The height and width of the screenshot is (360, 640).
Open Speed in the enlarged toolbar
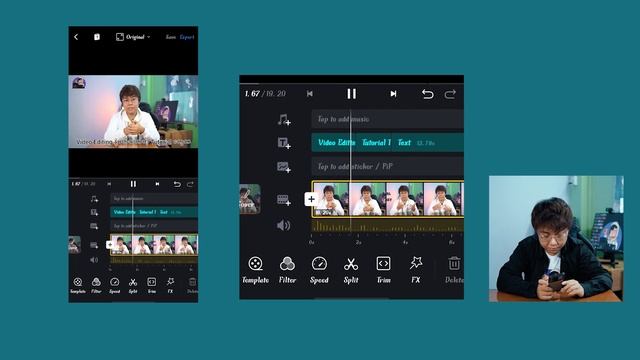pyautogui.click(x=319, y=270)
